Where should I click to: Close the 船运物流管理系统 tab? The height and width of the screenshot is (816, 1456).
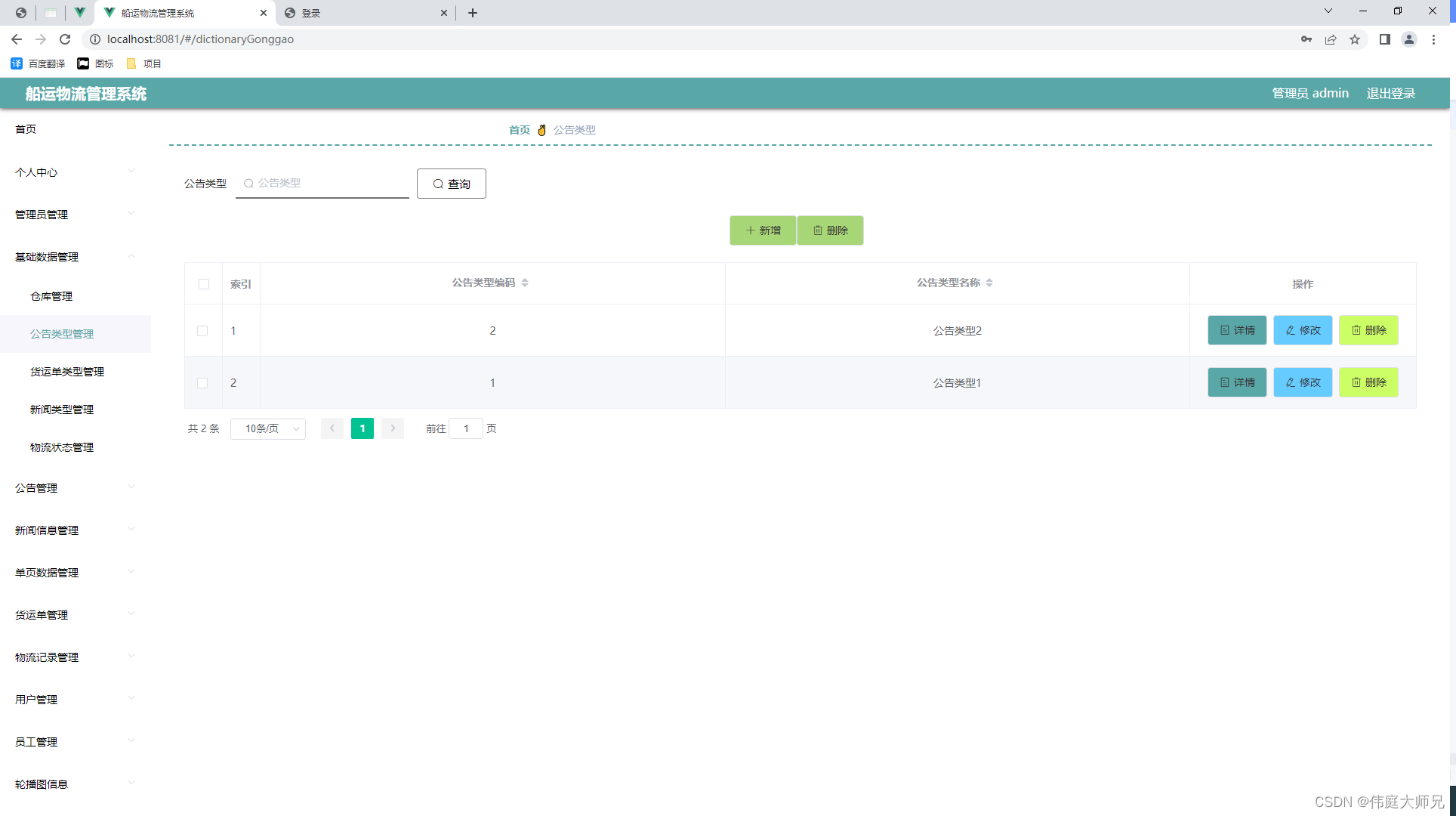pyautogui.click(x=263, y=13)
